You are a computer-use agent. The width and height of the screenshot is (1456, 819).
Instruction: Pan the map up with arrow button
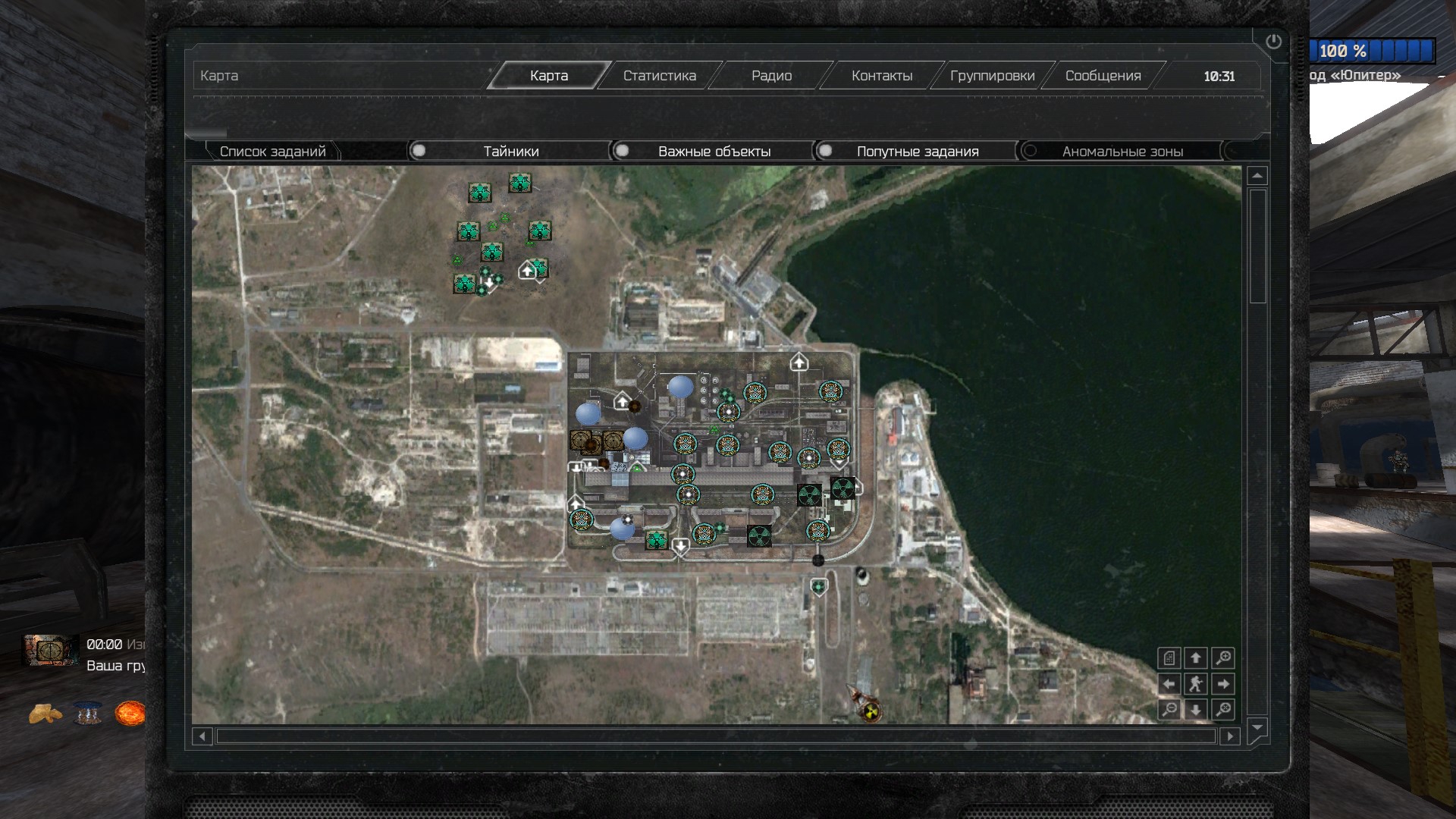1196,657
